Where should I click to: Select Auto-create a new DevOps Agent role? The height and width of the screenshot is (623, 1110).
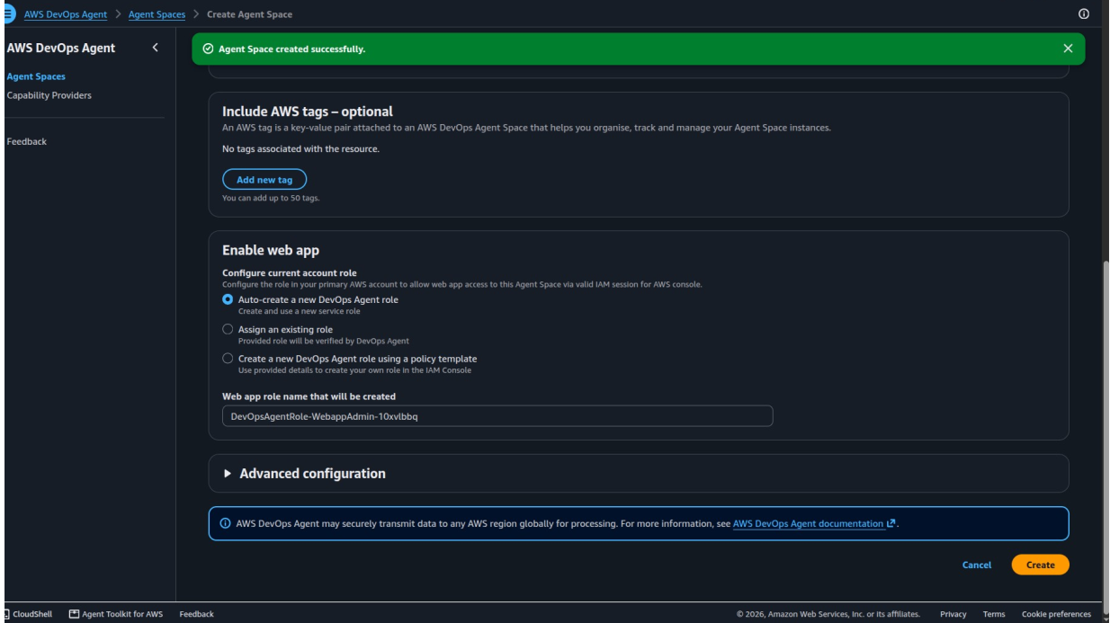pyautogui.click(x=227, y=299)
